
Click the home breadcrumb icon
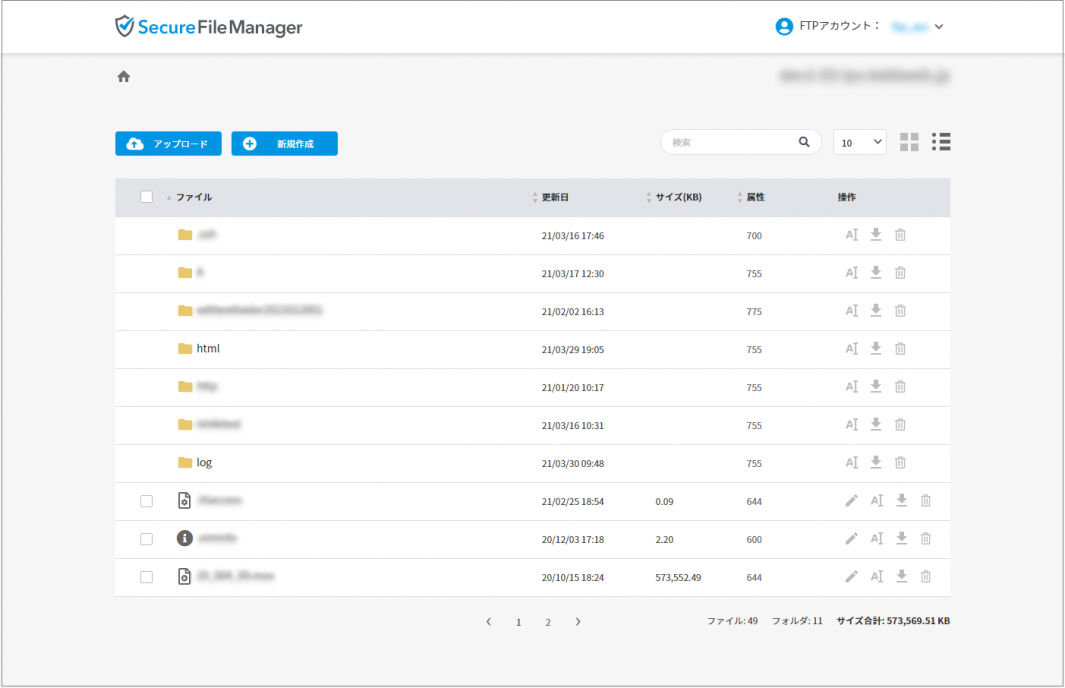coord(124,77)
